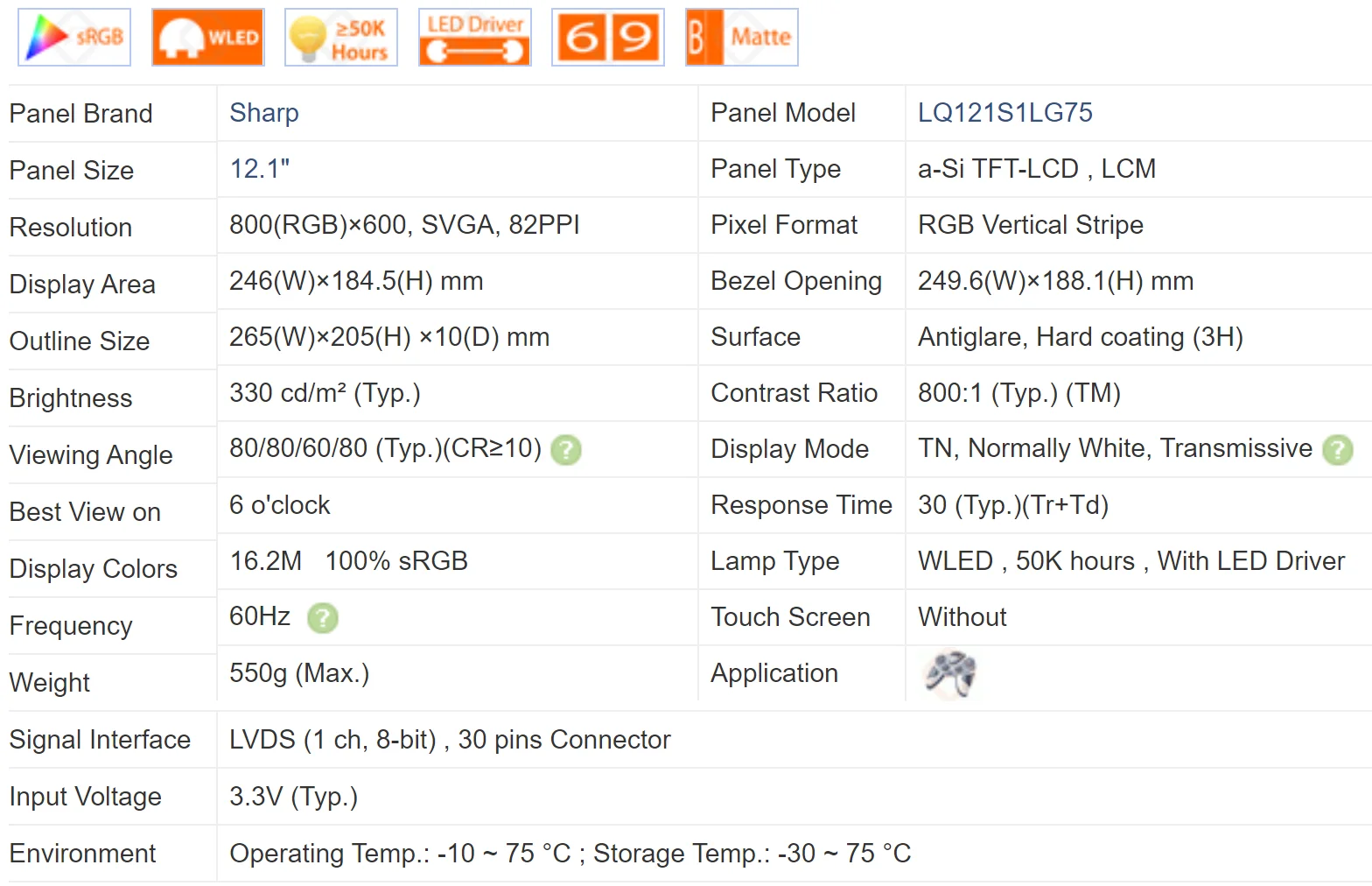Click the ≥50K Hours lifetime badge
This screenshot has width=1372, height=886.
tap(341, 38)
